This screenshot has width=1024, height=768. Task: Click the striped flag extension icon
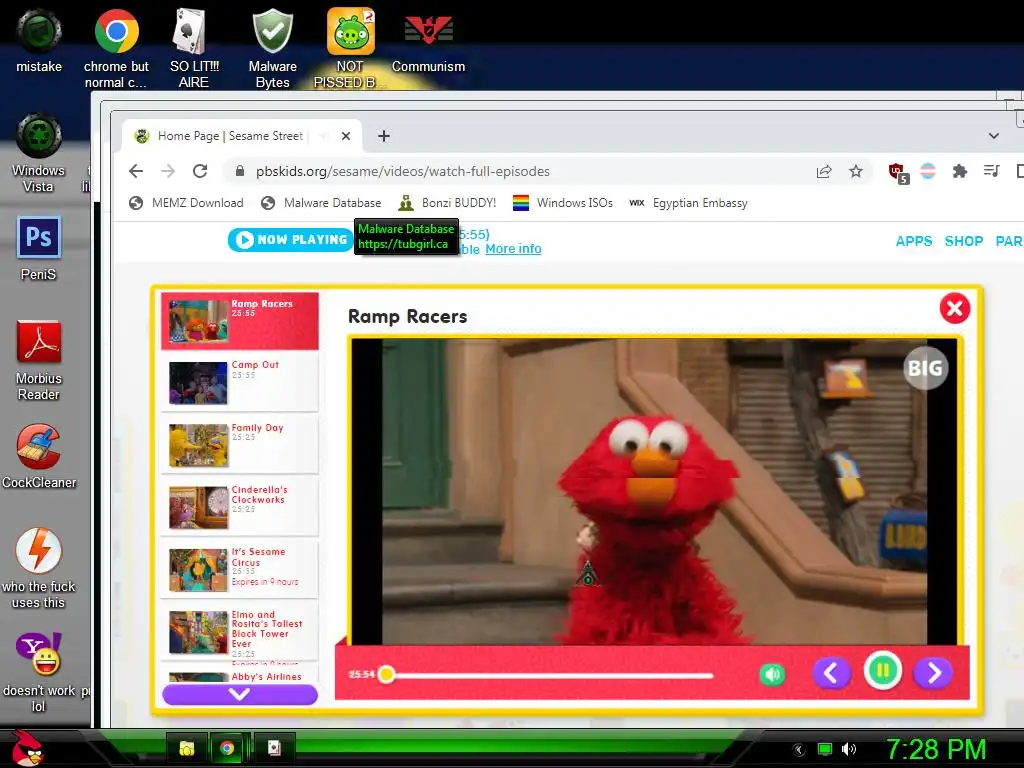tap(928, 171)
